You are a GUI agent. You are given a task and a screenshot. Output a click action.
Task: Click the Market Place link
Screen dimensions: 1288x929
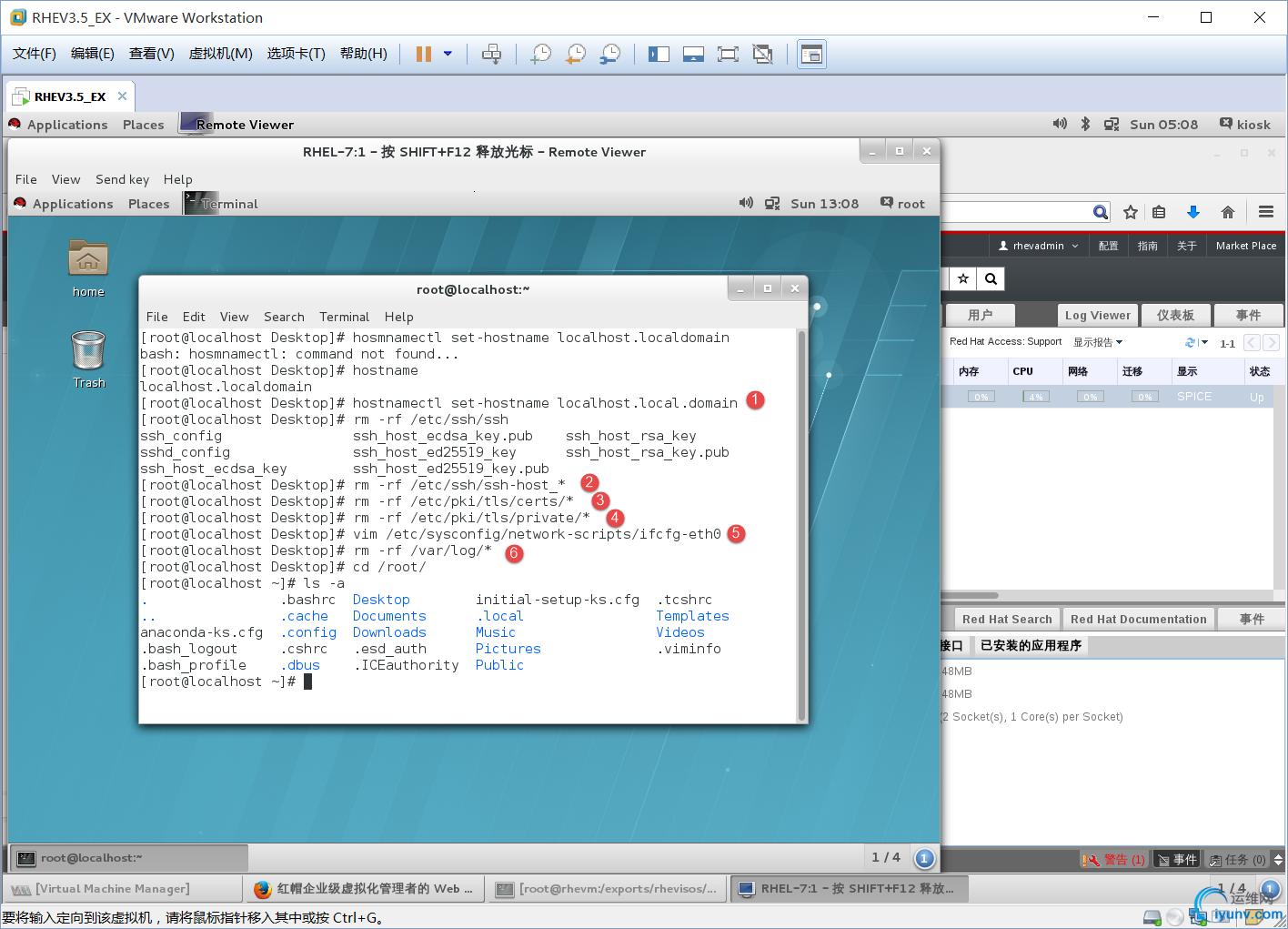point(1246,246)
